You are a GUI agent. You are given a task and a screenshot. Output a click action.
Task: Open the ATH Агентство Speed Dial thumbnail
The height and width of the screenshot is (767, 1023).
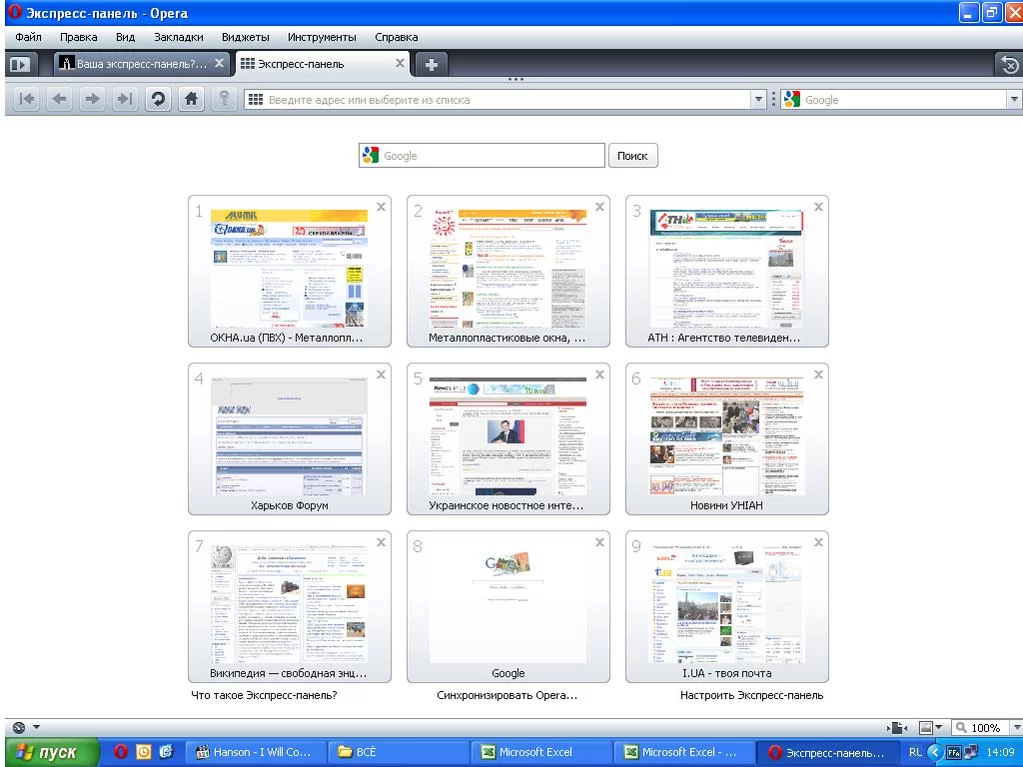pyautogui.click(x=726, y=270)
